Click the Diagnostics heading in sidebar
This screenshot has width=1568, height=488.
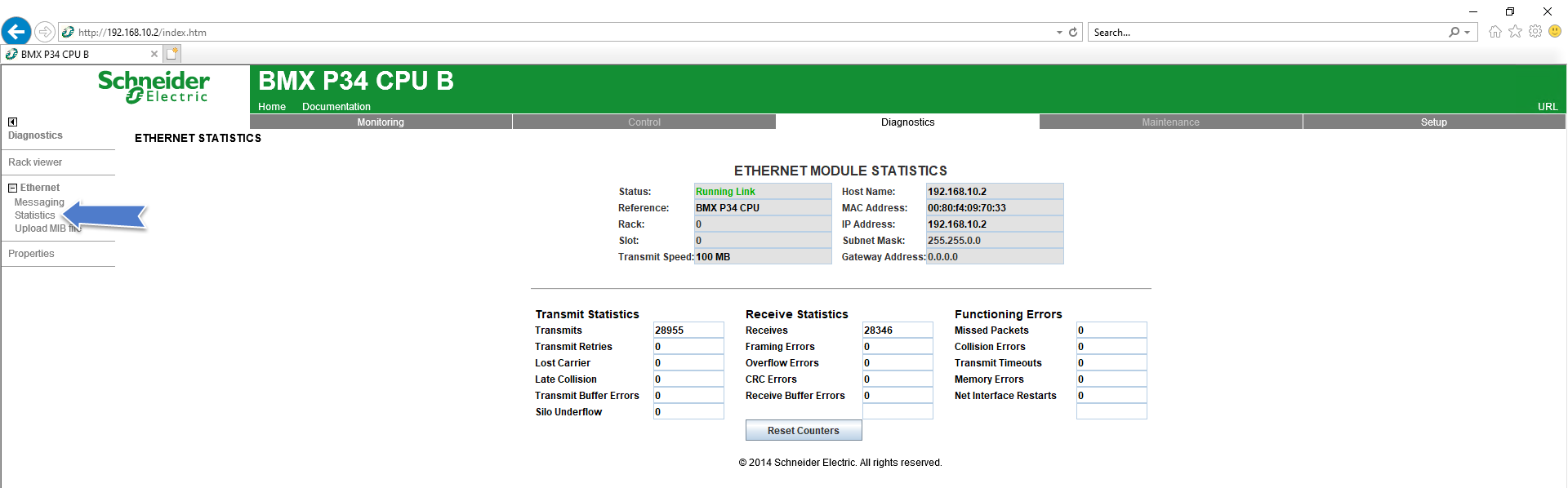coord(35,135)
